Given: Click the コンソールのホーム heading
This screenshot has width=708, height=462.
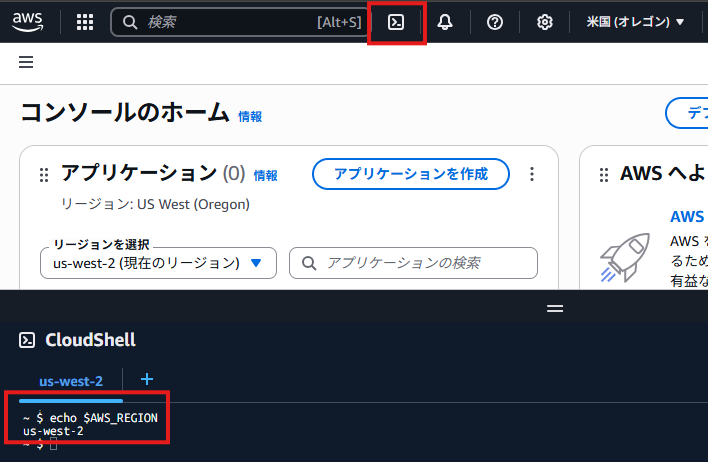Looking at the screenshot, I should tap(125, 112).
